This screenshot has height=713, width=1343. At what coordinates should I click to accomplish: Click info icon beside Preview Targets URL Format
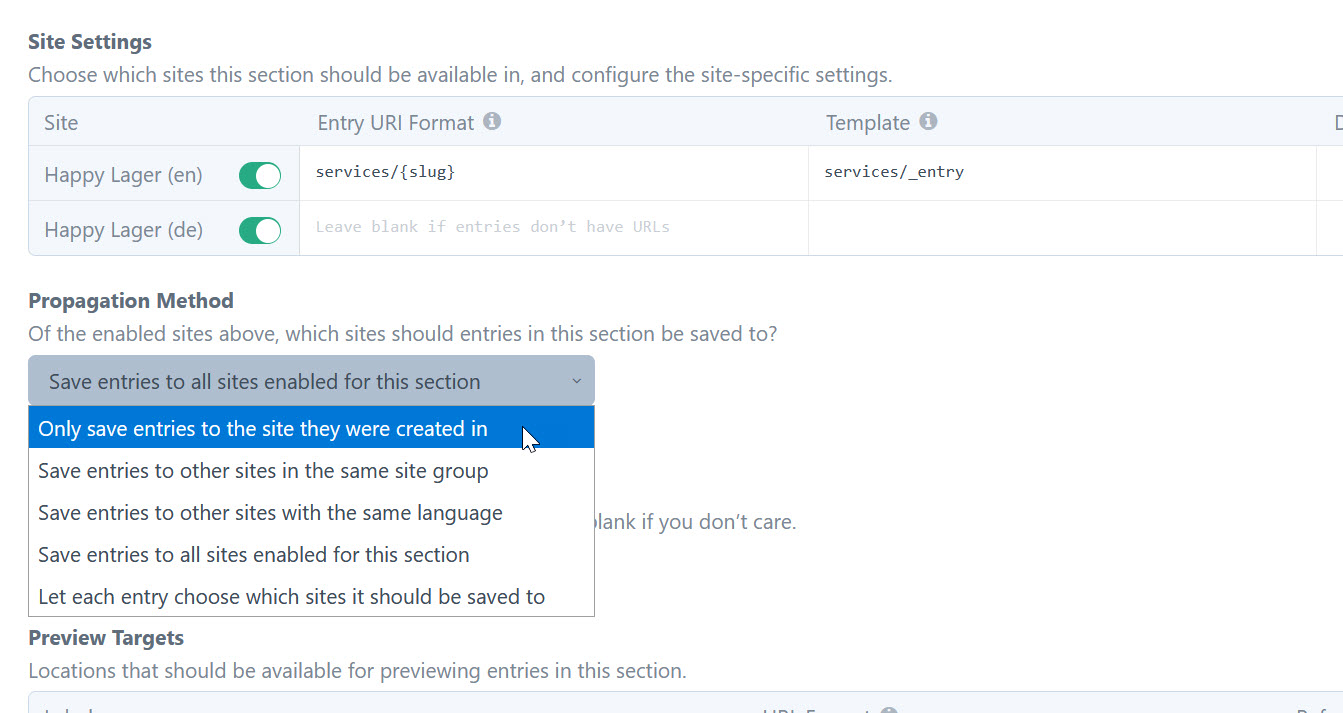(887, 710)
